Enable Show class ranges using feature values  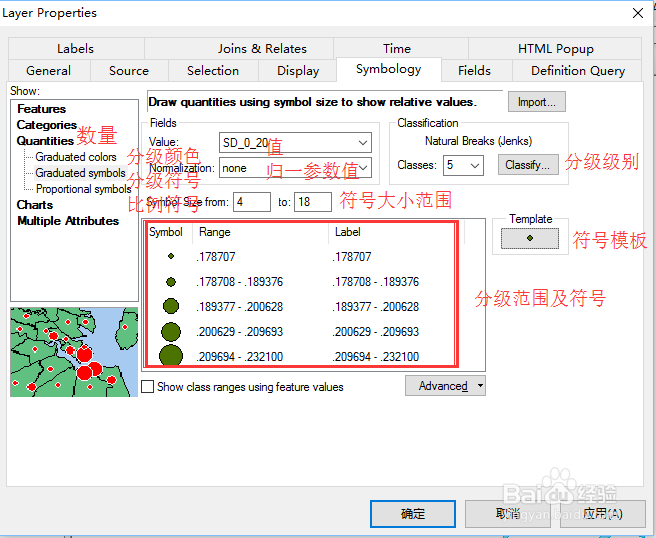tap(148, 387)
